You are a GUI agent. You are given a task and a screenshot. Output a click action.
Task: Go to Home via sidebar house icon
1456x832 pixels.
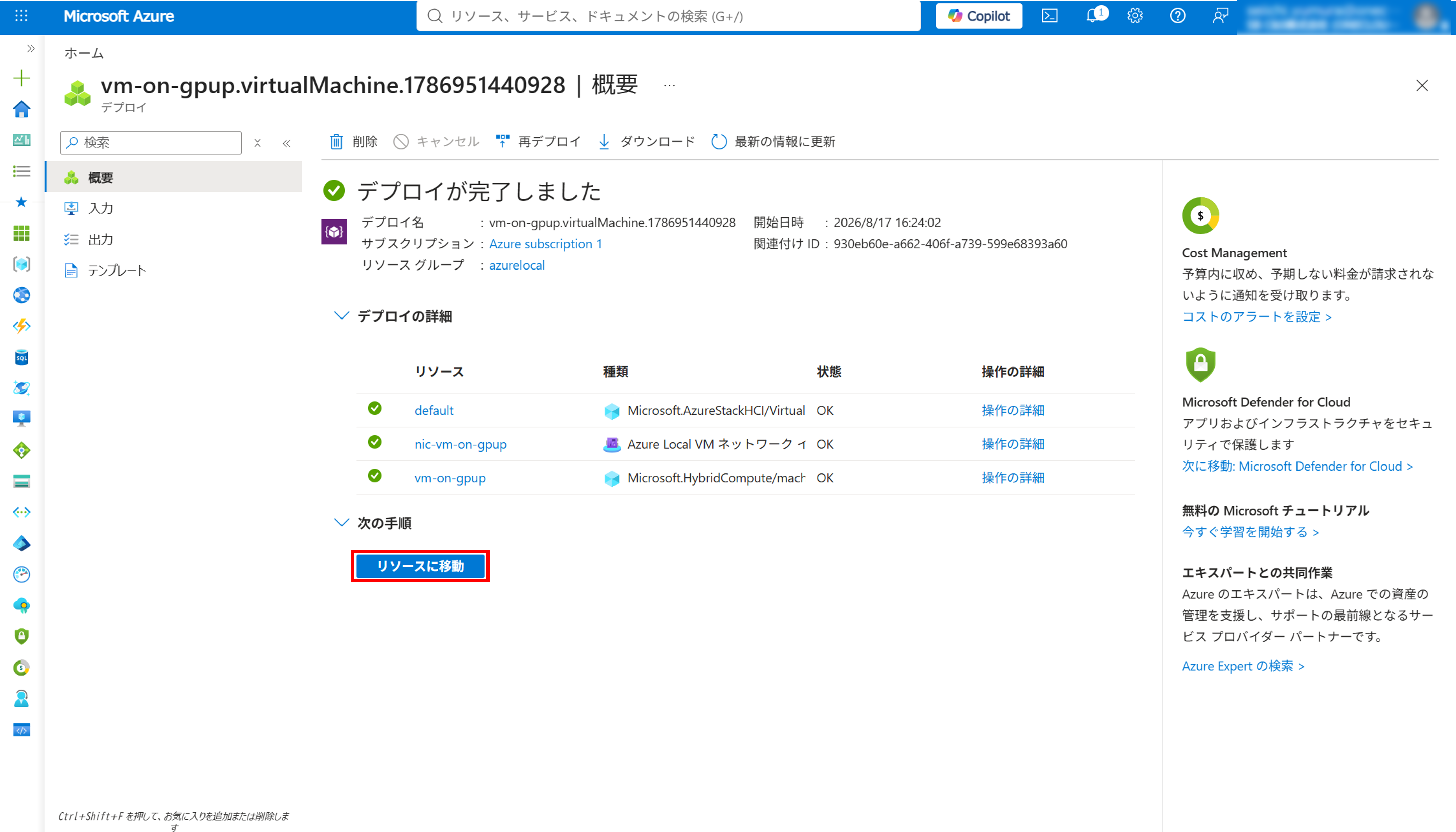(x=21, y=108)
